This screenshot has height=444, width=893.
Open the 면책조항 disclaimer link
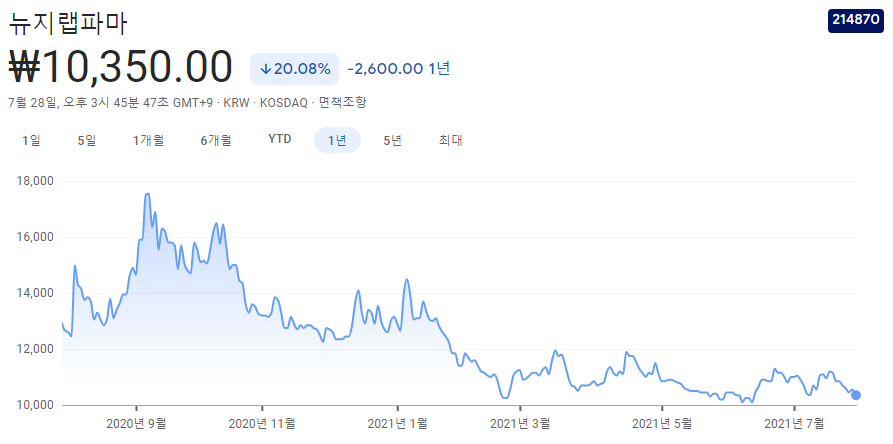(342, 103)
